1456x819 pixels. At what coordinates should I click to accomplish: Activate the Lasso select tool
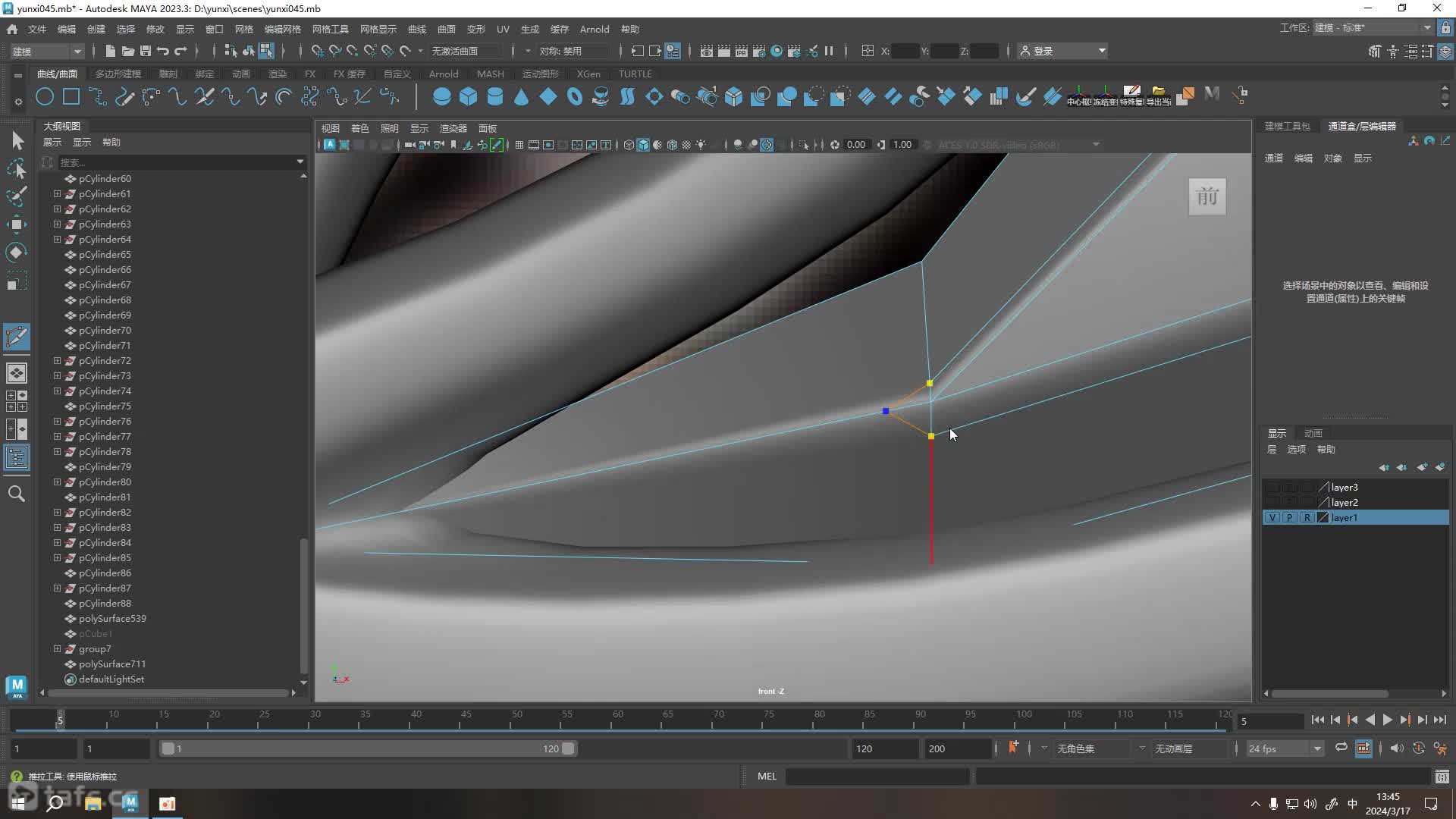click(x=17, y=168)
